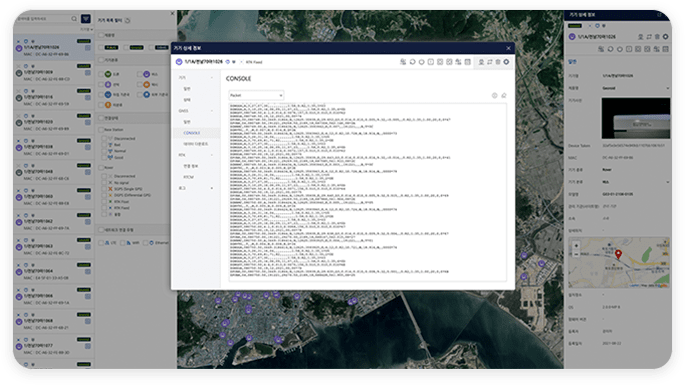
Task: Click the table grid icon in the dialog toolbar
Action: click(468, 62)
